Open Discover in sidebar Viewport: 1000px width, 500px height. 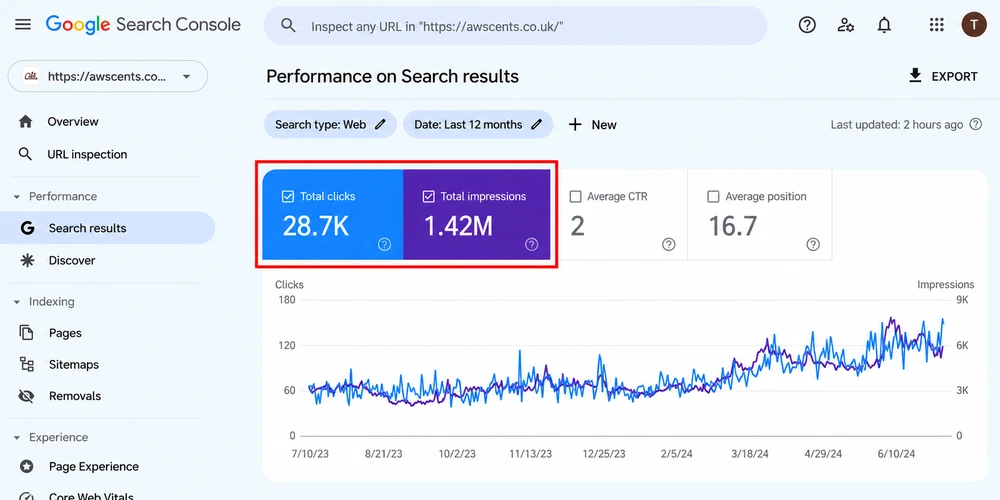[x=71, y=260]
